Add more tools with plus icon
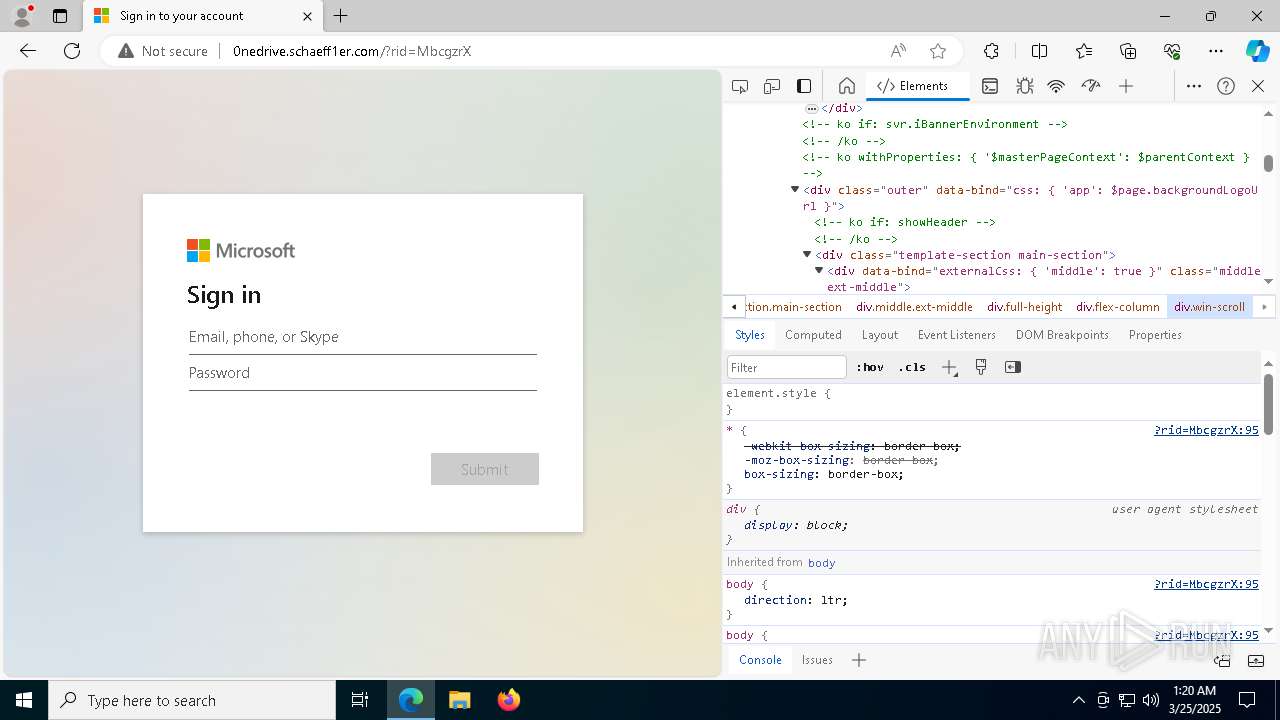 coord(1126,86)
